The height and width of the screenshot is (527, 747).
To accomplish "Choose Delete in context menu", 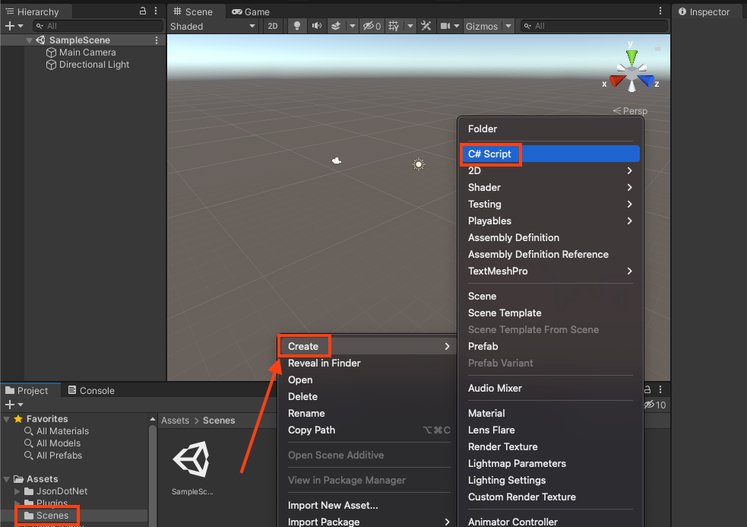I will (366, 396).
